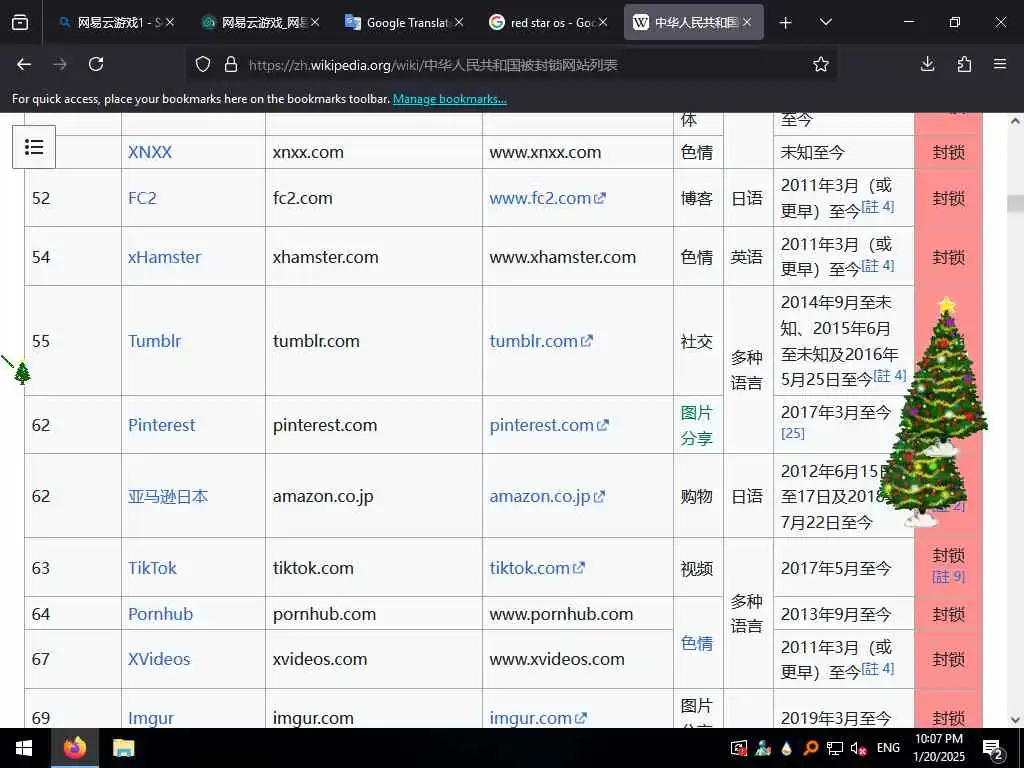Open the Firefox downloads panel
Viewport: 1024px width, 768px height.
(x=927, y=64)
